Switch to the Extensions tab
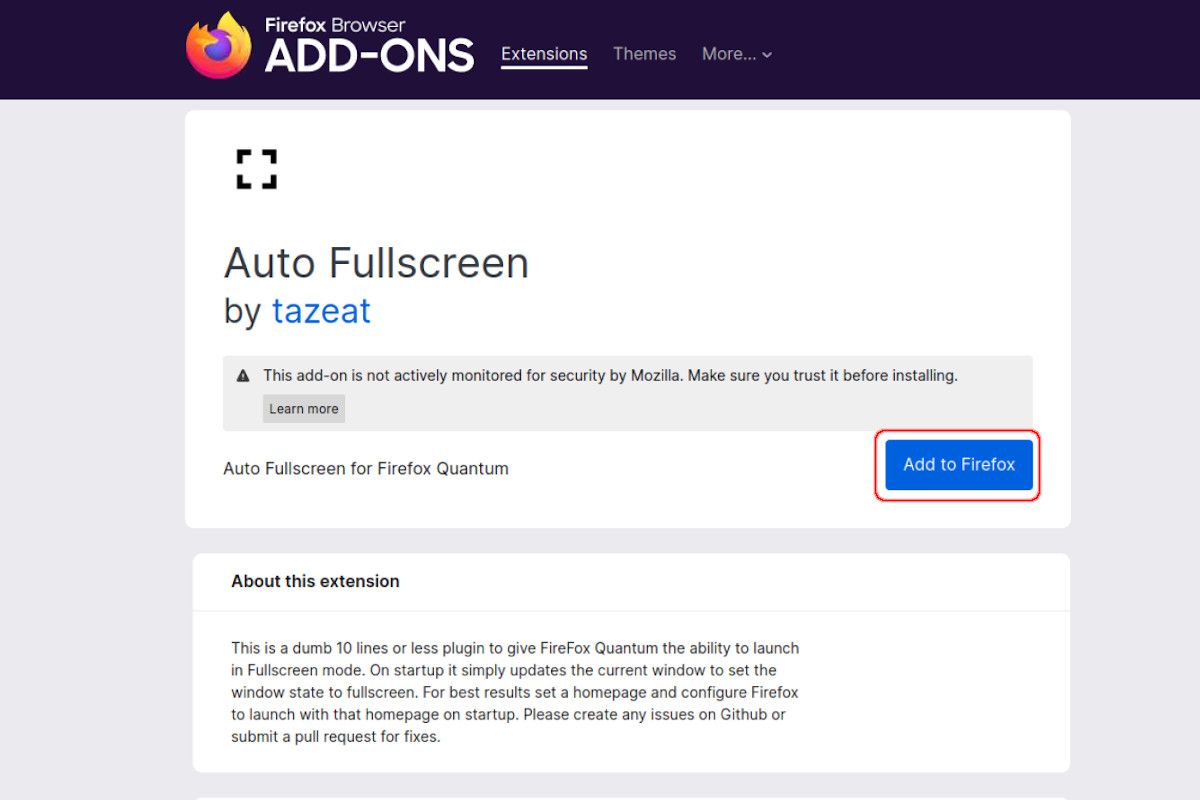Image resolution: width=1200 pixels, height=800 pixels. (544, 54)
